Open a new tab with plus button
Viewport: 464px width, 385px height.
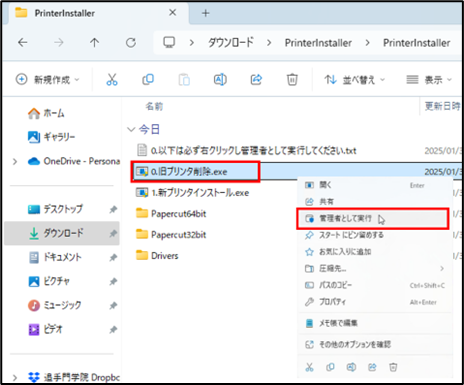pos(206,13)
